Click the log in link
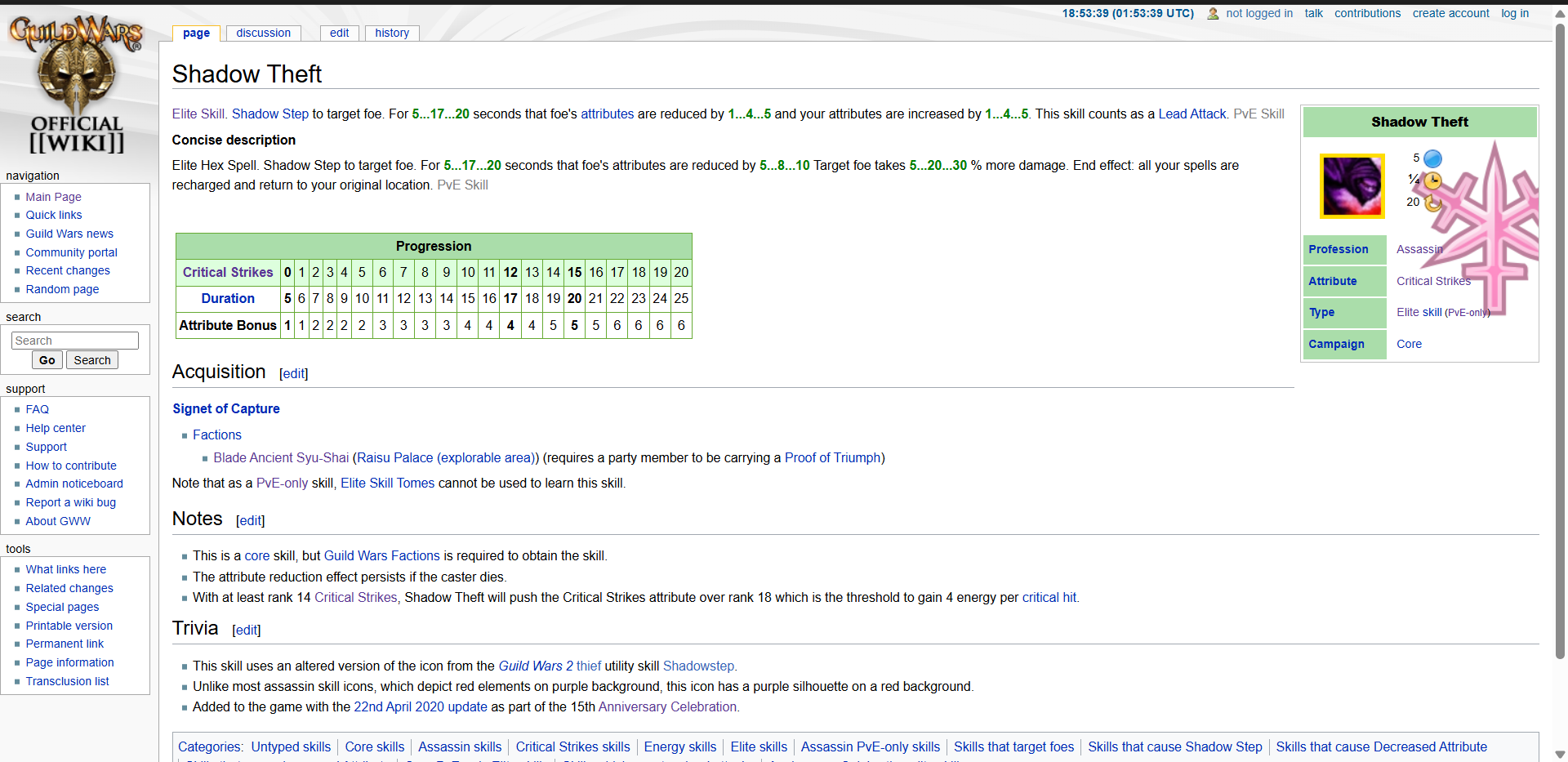Screen dimensions: 1568x762 point(1515,13)
